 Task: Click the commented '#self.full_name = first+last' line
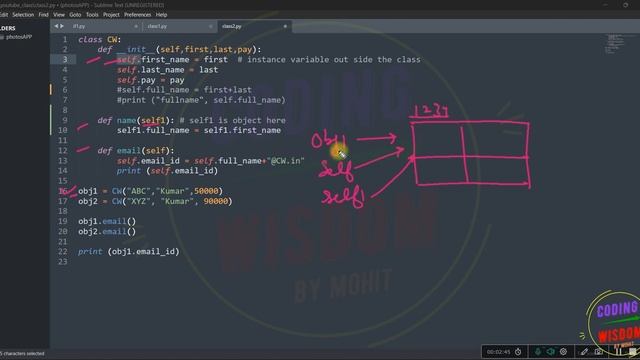(x=184, y=90)
